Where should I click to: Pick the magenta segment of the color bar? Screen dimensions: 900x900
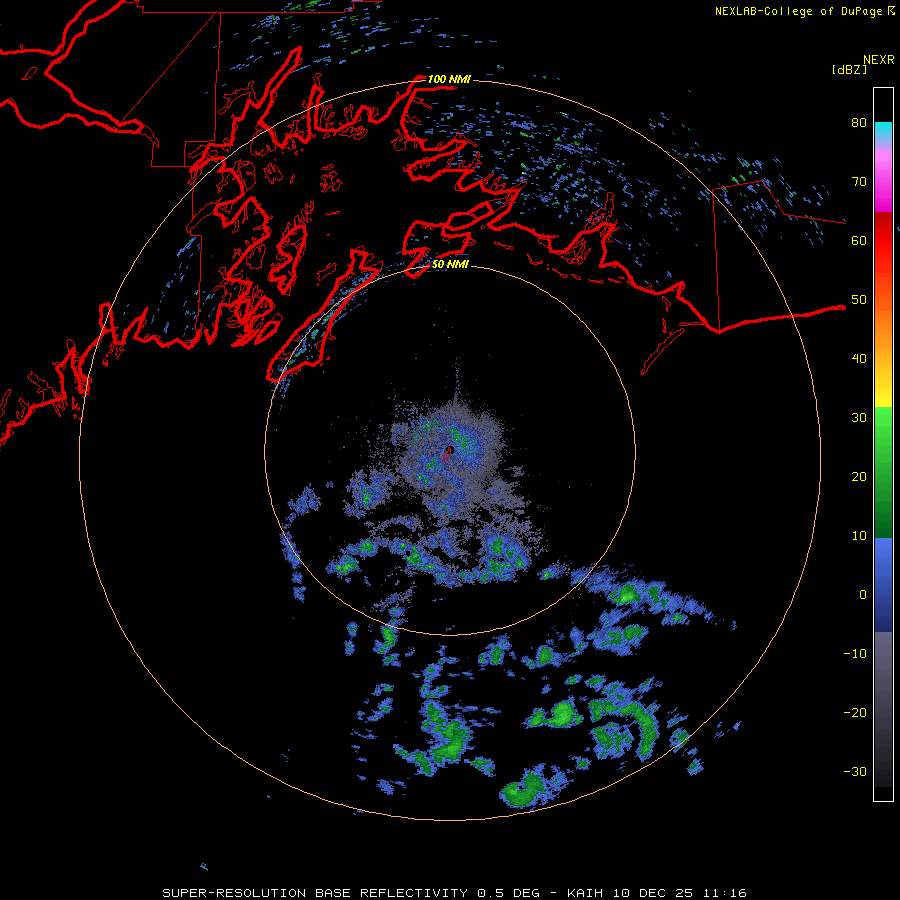883,184
